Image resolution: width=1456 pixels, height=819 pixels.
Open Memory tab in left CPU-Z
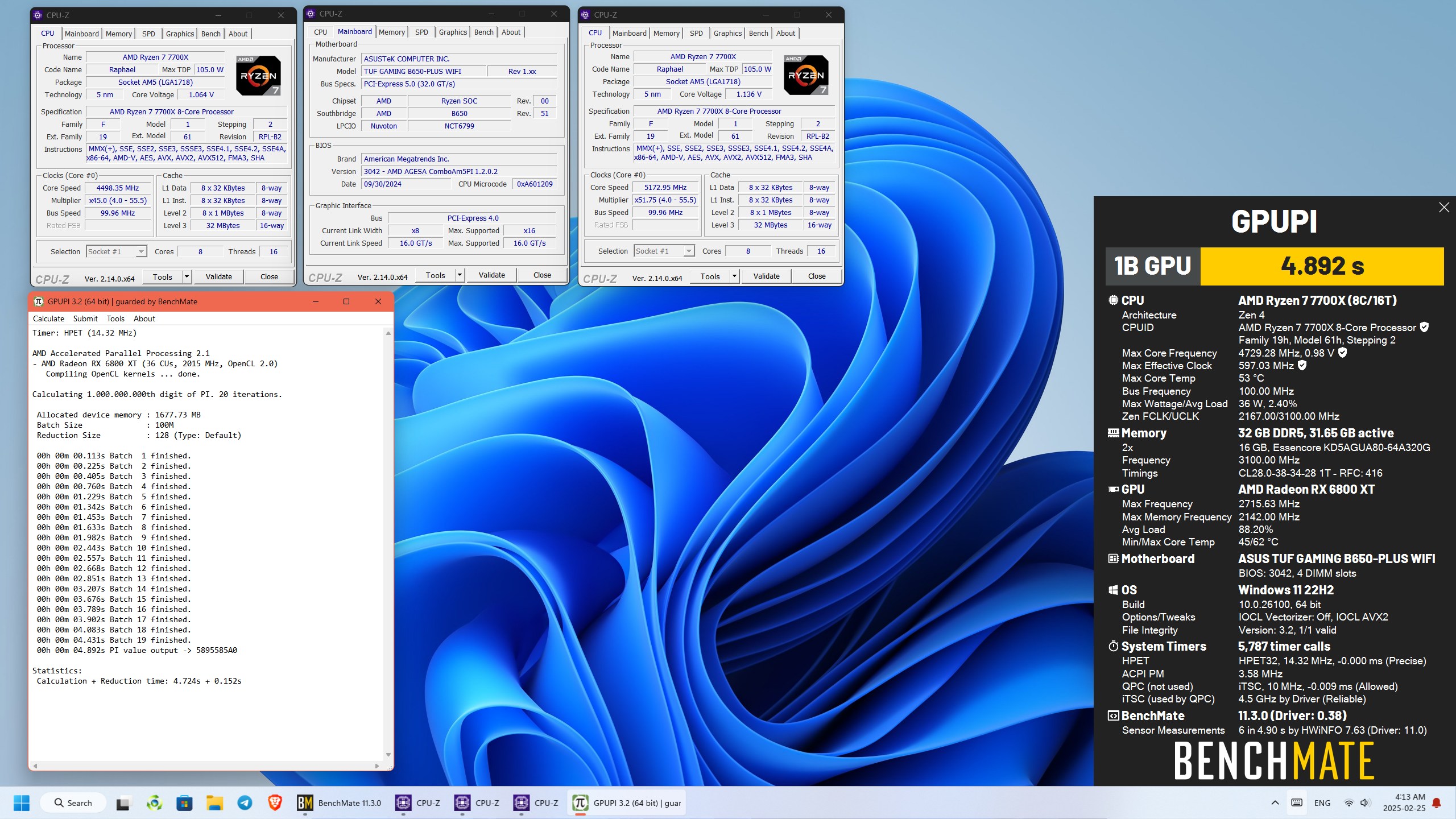point(119,34)
